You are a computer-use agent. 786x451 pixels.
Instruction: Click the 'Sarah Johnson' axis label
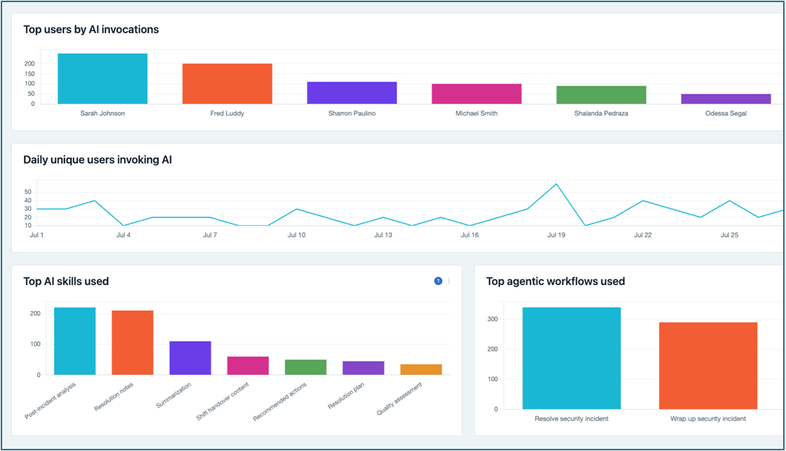[102, 113]
